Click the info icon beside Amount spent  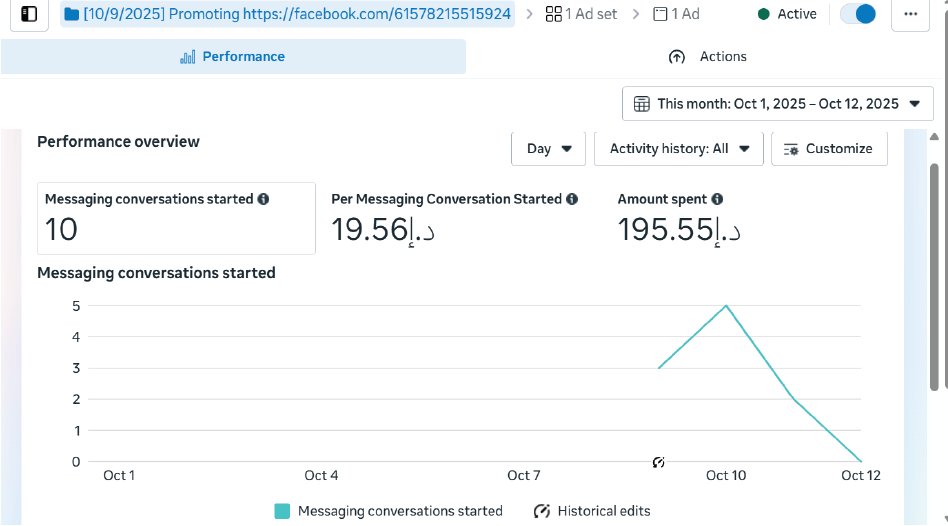tap(717, 199)
